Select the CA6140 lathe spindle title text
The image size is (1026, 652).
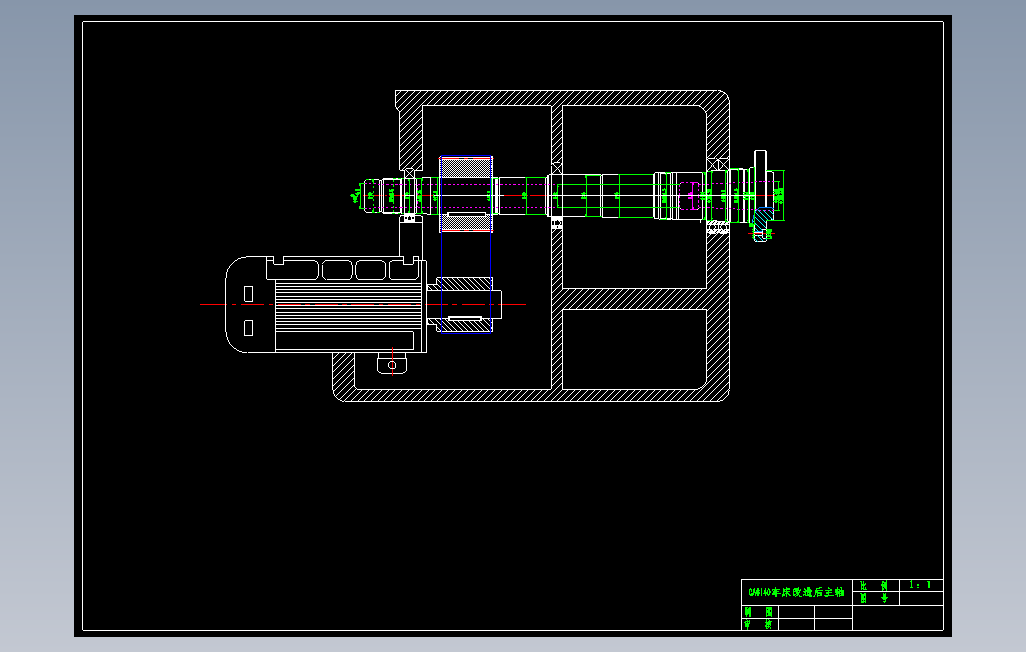(x=796, y=592)
